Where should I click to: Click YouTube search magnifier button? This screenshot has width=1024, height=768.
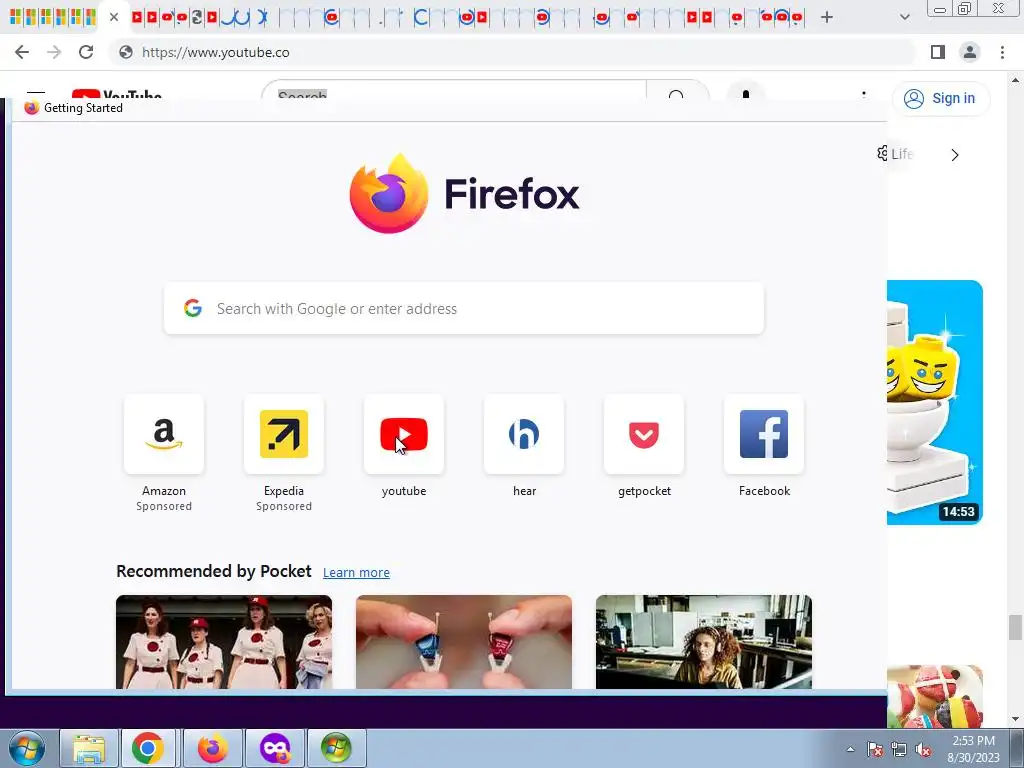(677, 94)
